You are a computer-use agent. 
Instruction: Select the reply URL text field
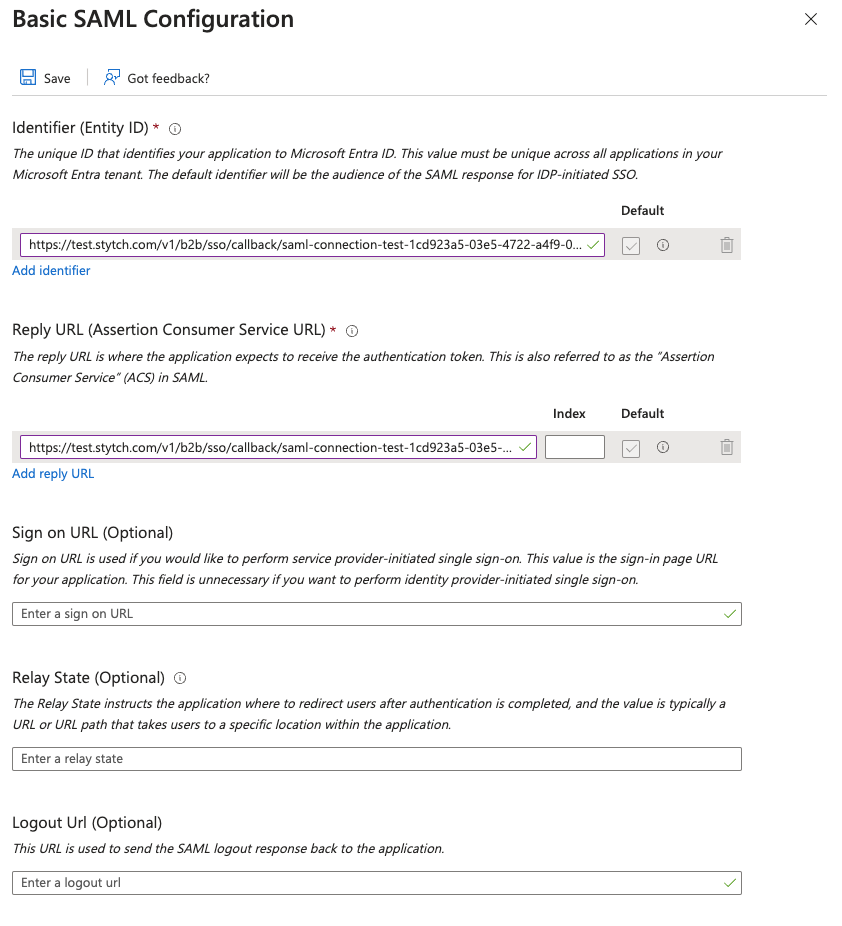tap(270, 447)
